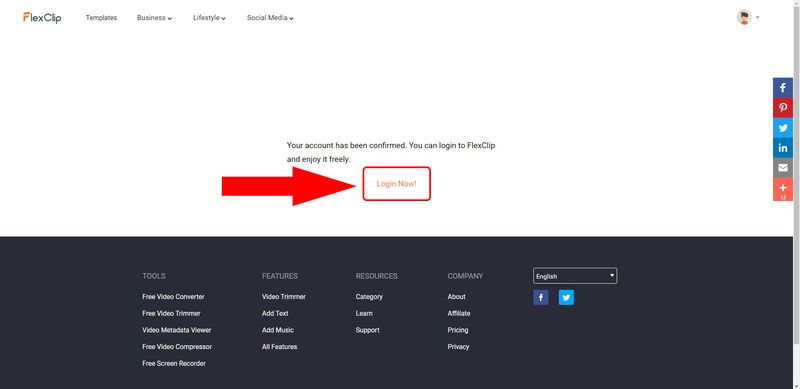
Task: Open Pricing under Company
Action: 458,330
